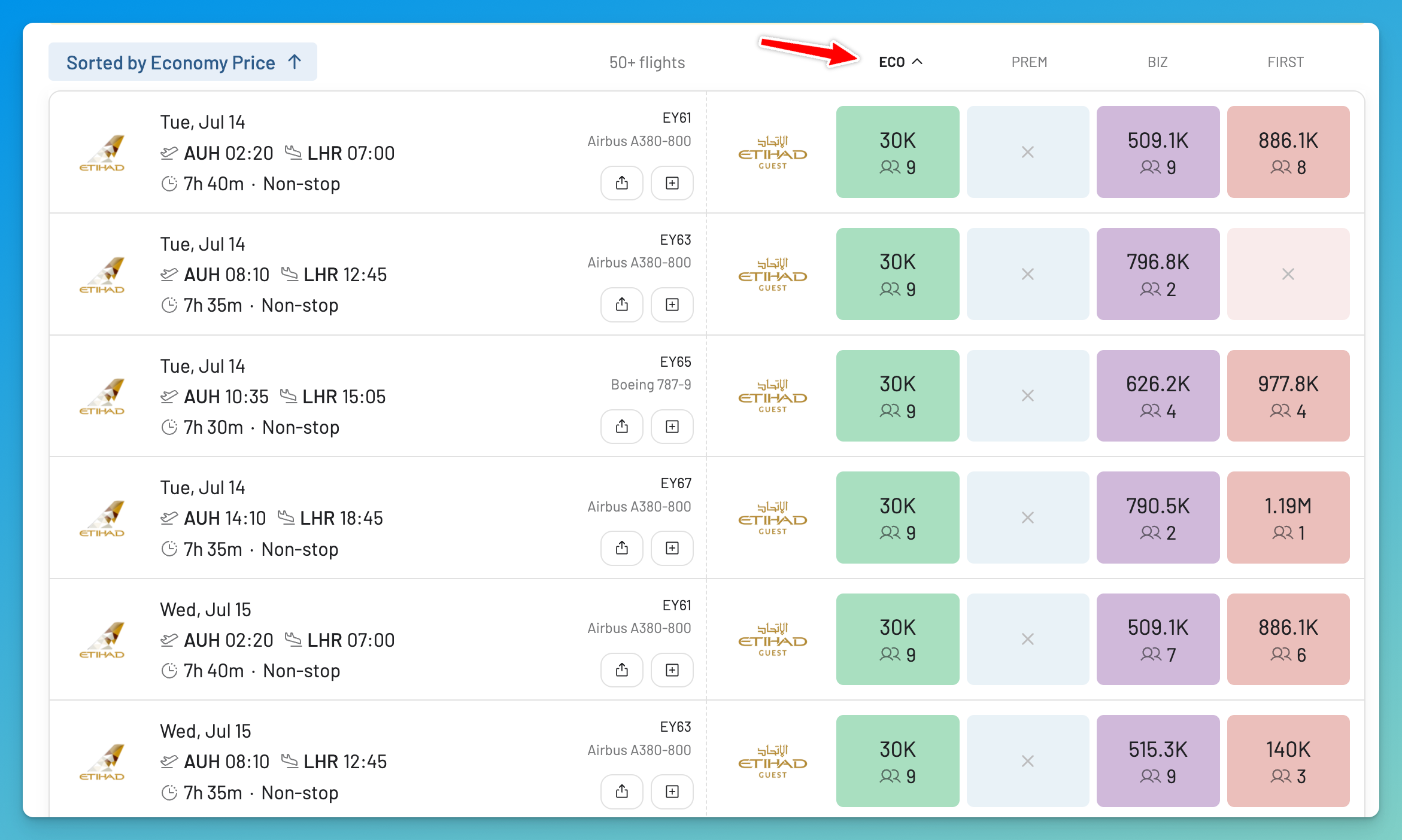
Task: Share the EY65 Boeing 787-9 flight
Action: pyautogui.click(x=622, y=427)
